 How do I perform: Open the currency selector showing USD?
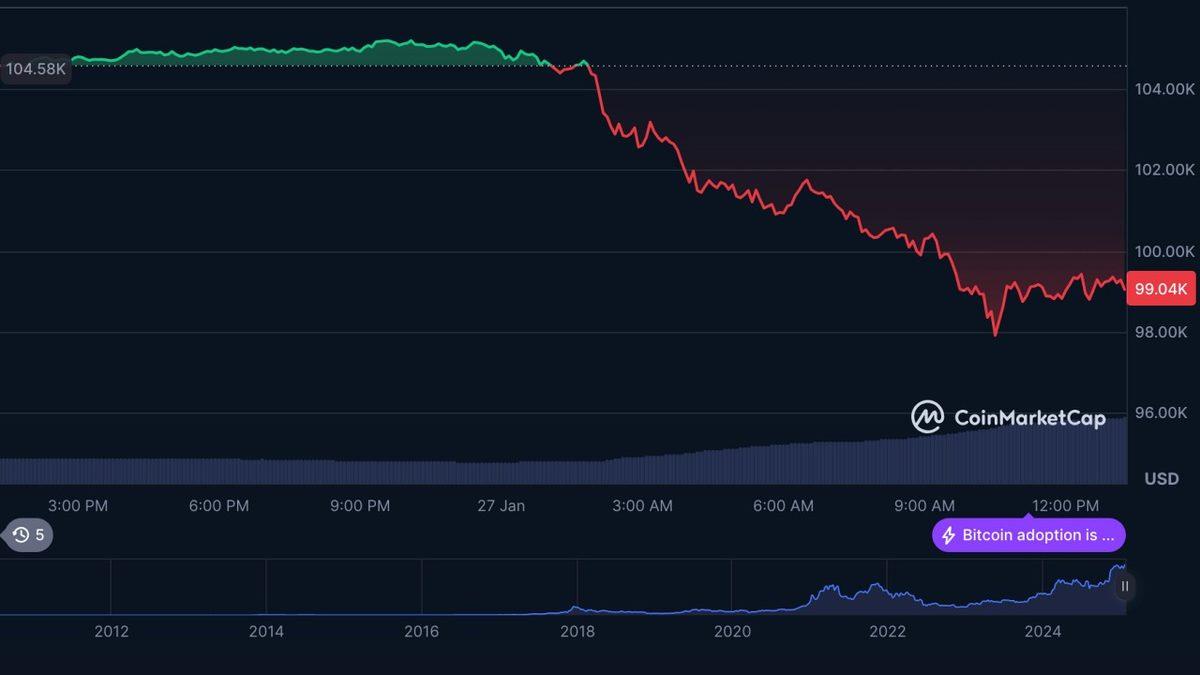[x=1162, y=478]
